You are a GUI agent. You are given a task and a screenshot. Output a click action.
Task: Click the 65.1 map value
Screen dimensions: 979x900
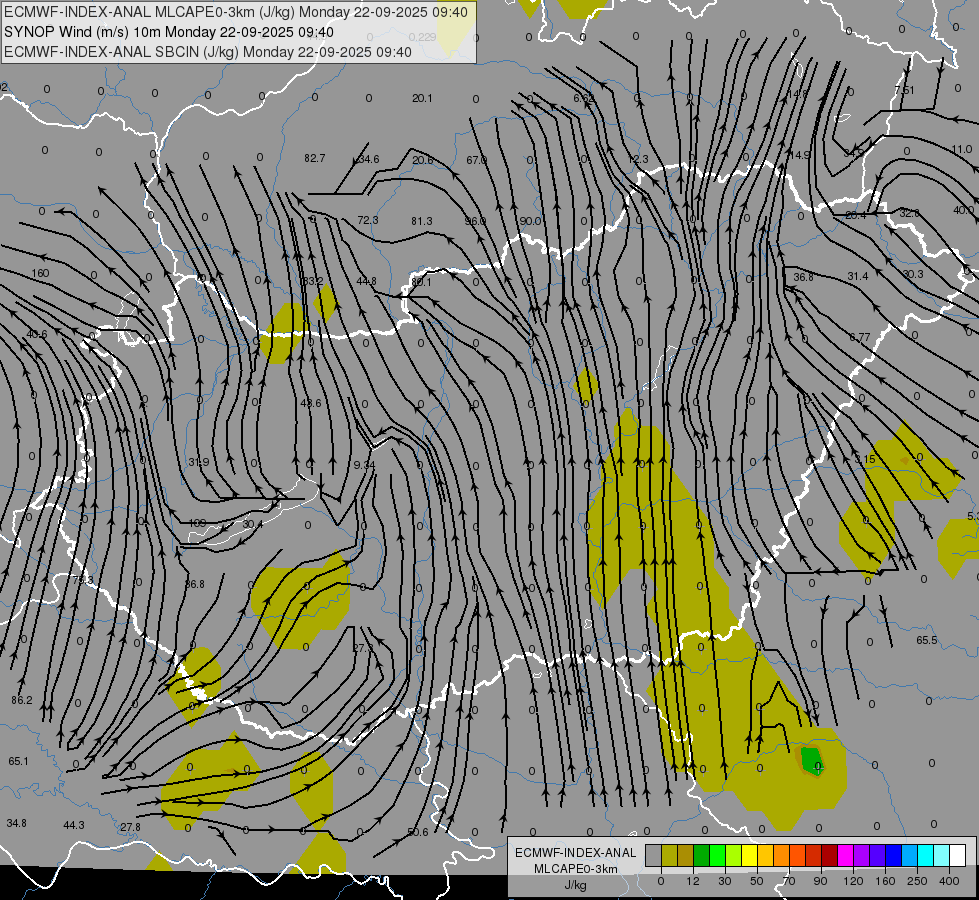[18, 761]
